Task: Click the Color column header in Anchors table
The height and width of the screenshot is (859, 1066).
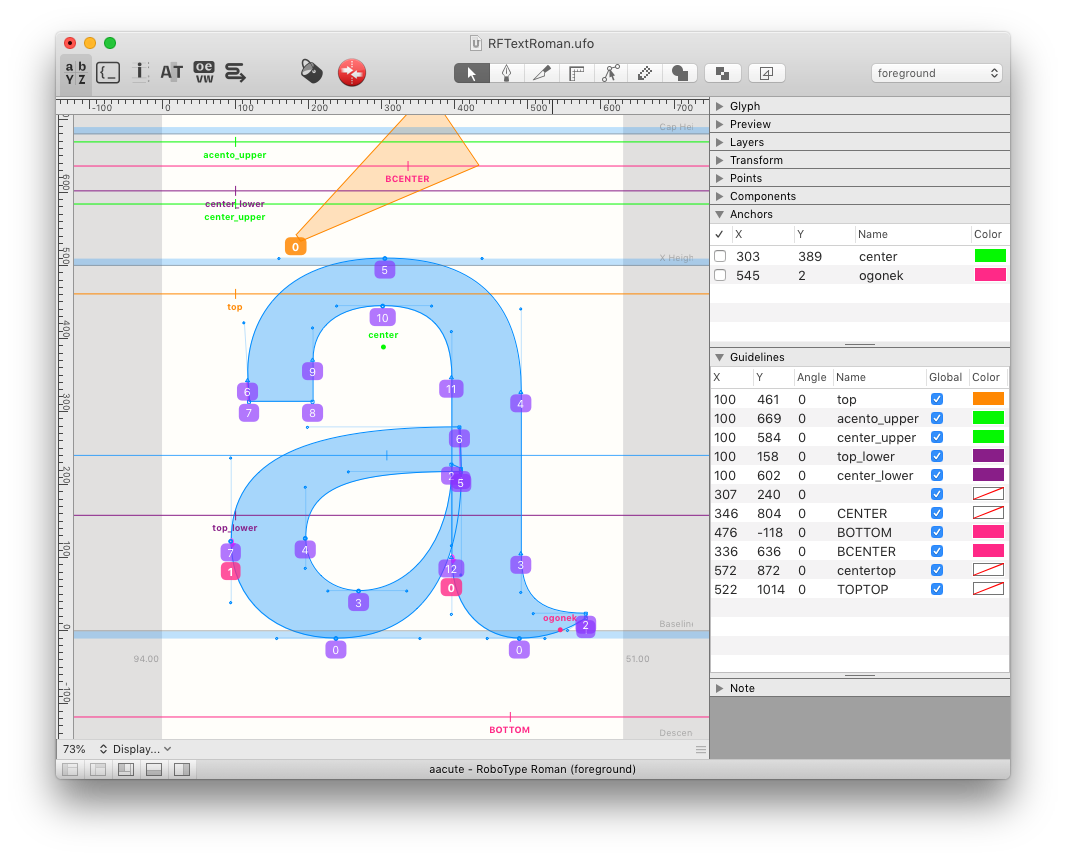Action: click(x=988, y=234)
